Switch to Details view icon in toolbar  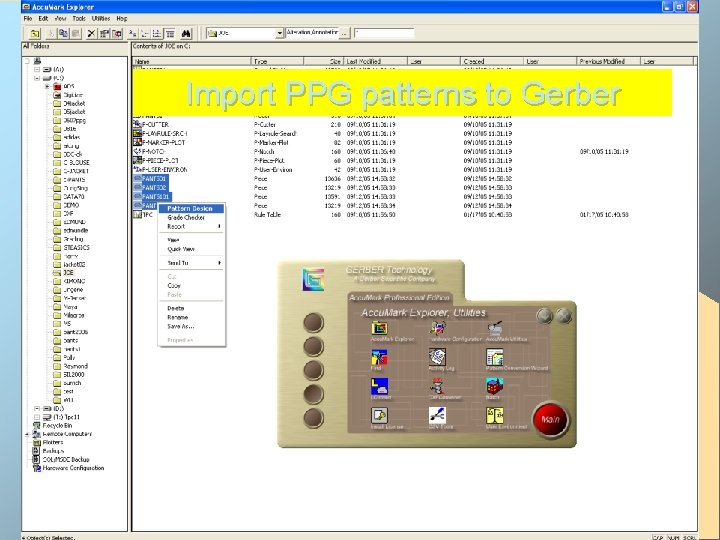170,34
